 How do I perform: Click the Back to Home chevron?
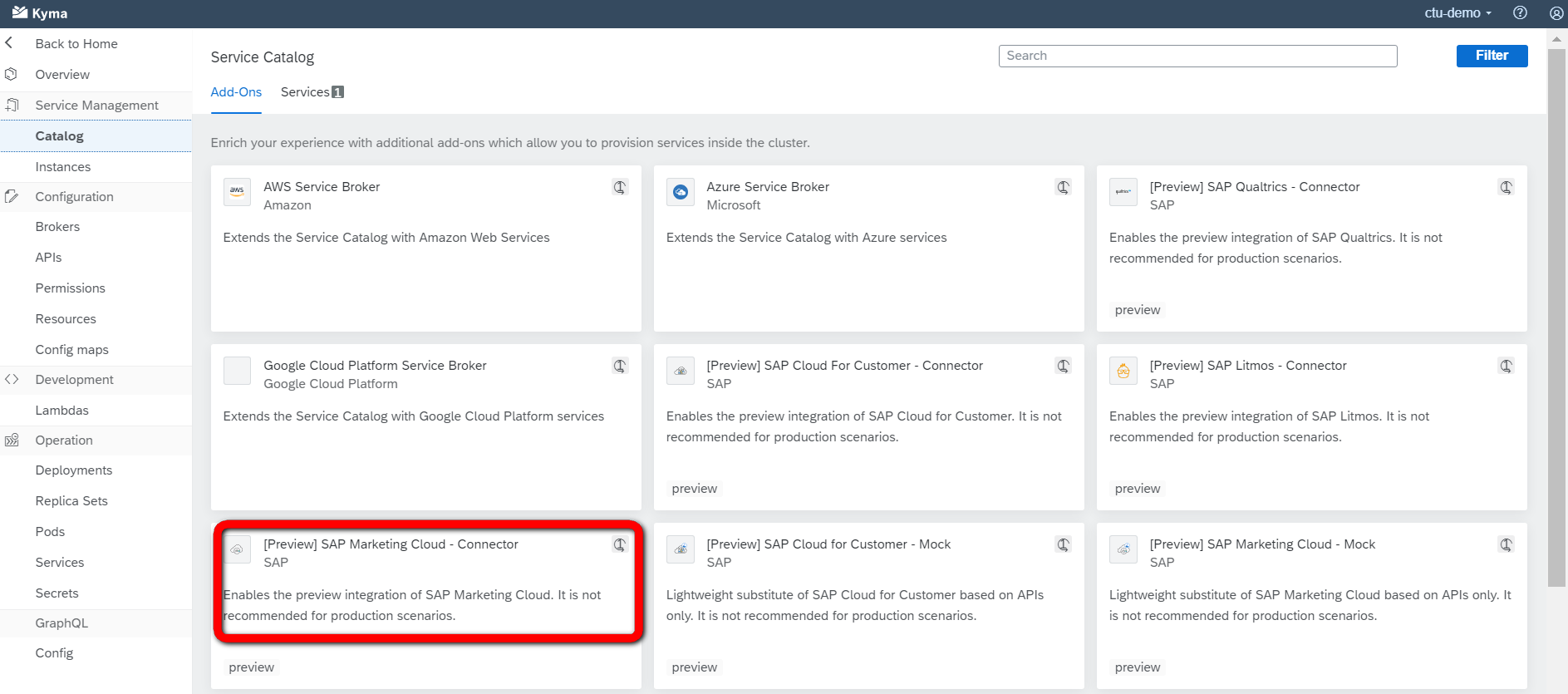pyautogui.click(x=9, y=43)
